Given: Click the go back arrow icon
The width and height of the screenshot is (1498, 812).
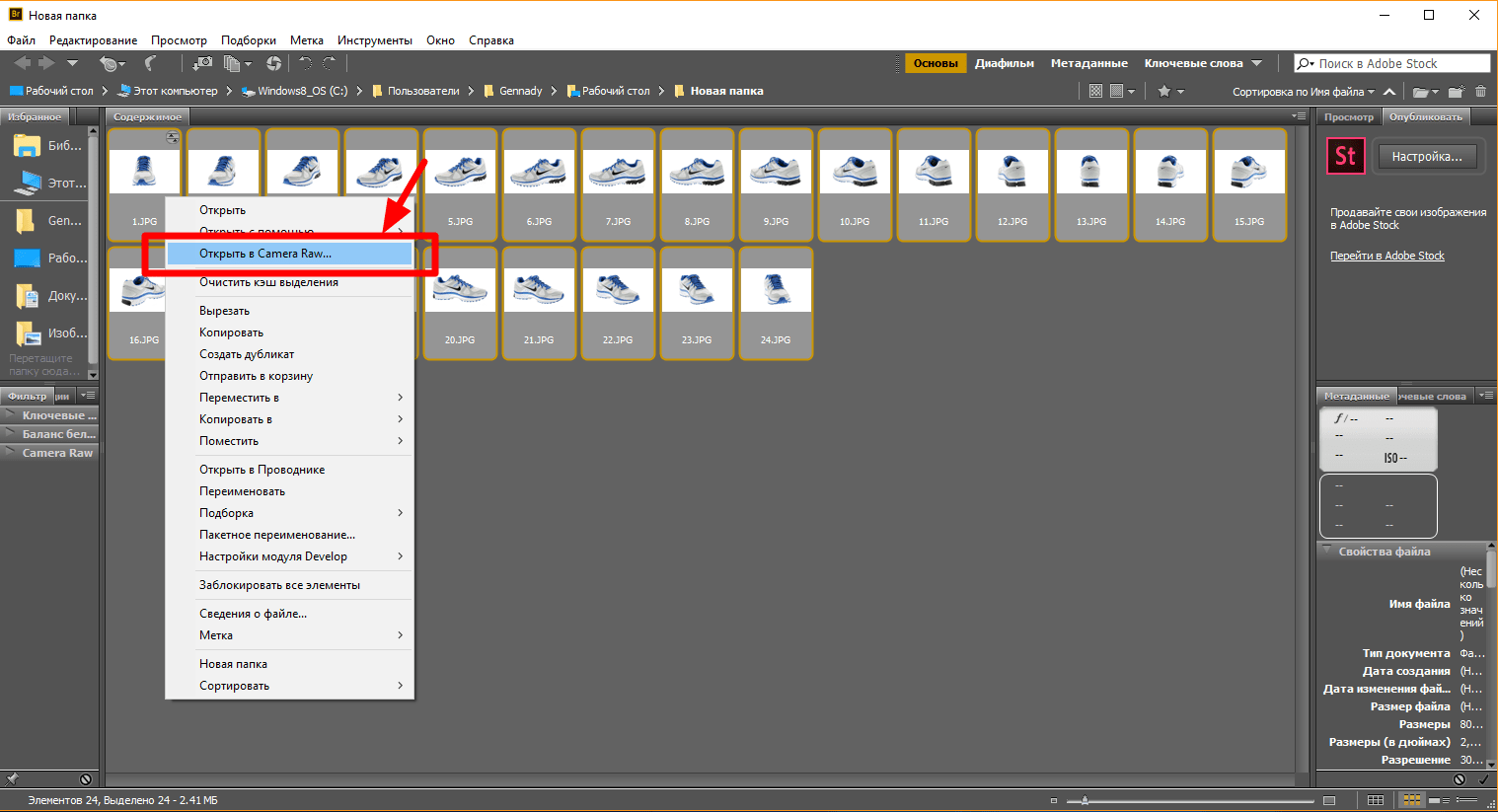Looking at the screenshot, I should click(x=22, y=63).
